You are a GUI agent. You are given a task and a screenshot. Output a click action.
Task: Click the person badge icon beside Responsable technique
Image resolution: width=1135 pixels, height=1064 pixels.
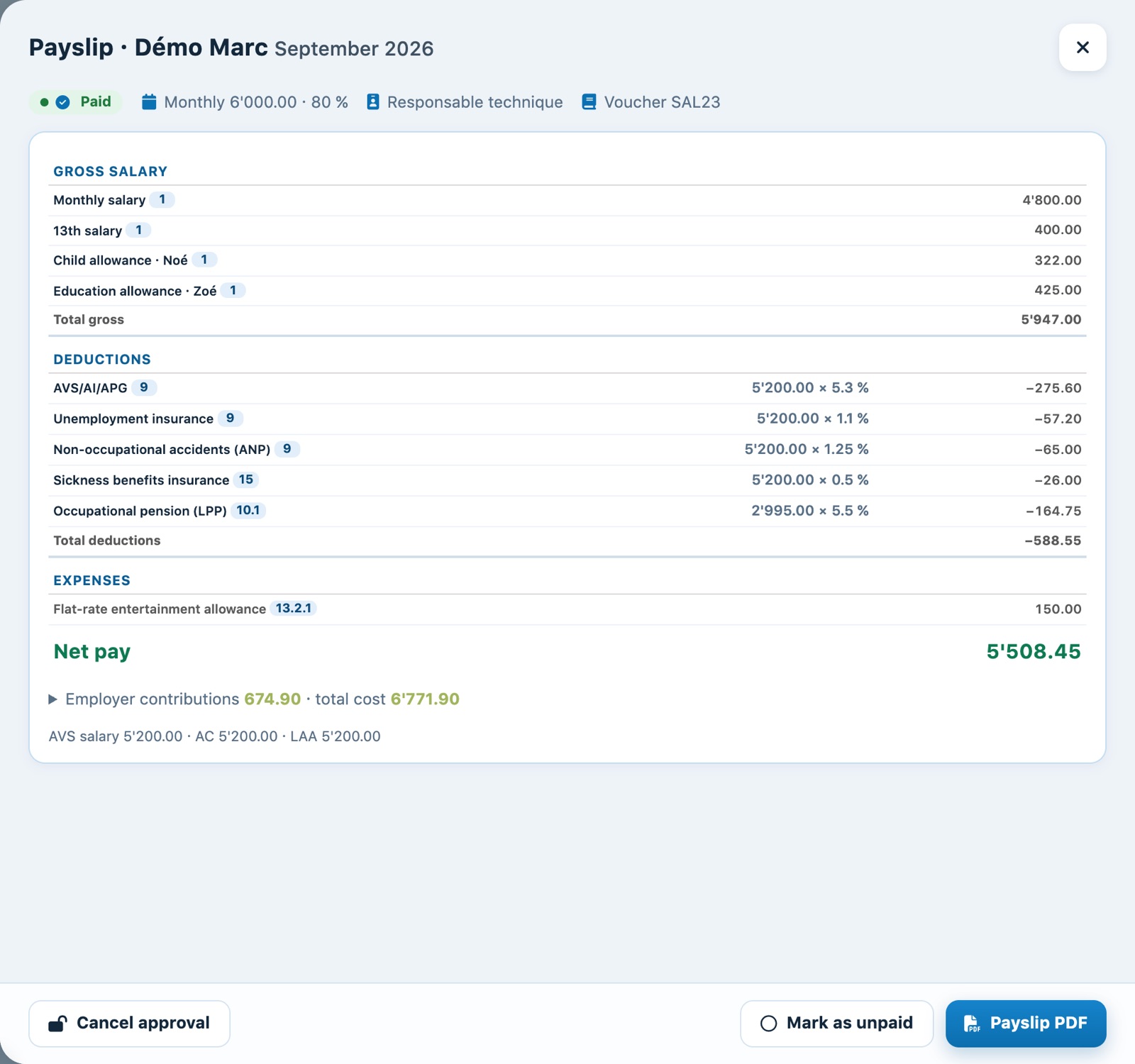click(x=373, y=102)
